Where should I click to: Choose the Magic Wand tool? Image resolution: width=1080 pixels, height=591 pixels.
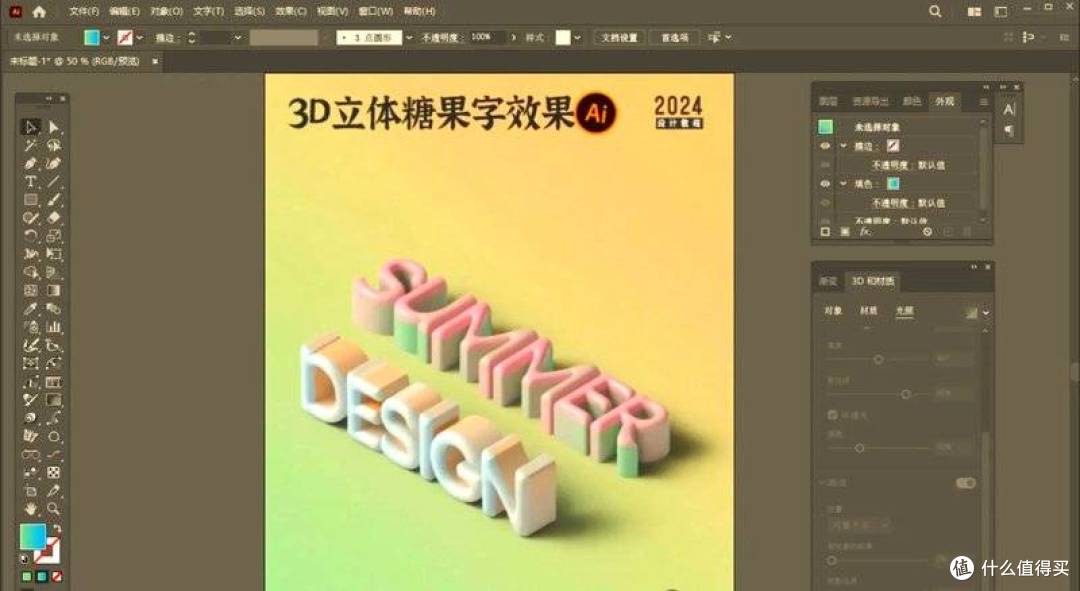[30, 145]
